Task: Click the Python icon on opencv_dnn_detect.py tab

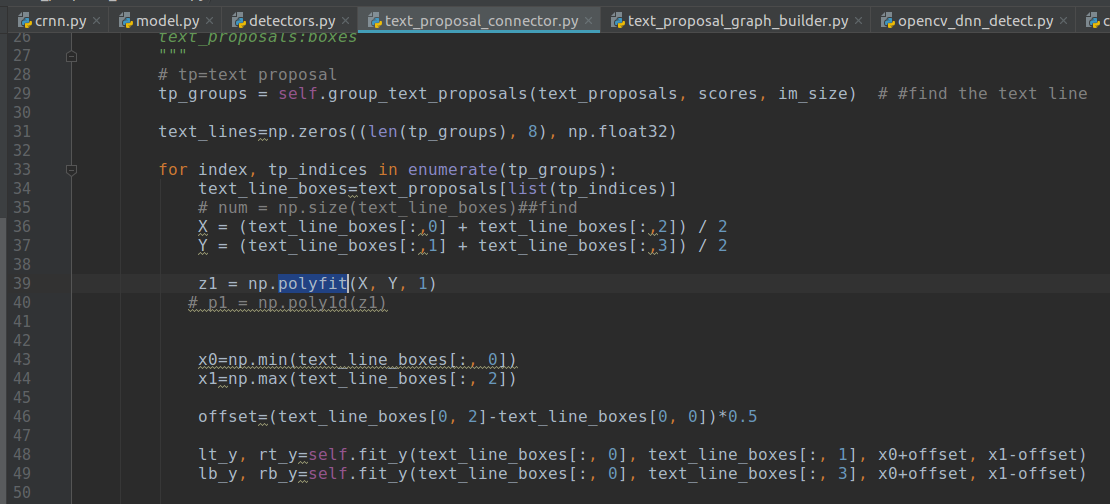Action: point(888,21)
